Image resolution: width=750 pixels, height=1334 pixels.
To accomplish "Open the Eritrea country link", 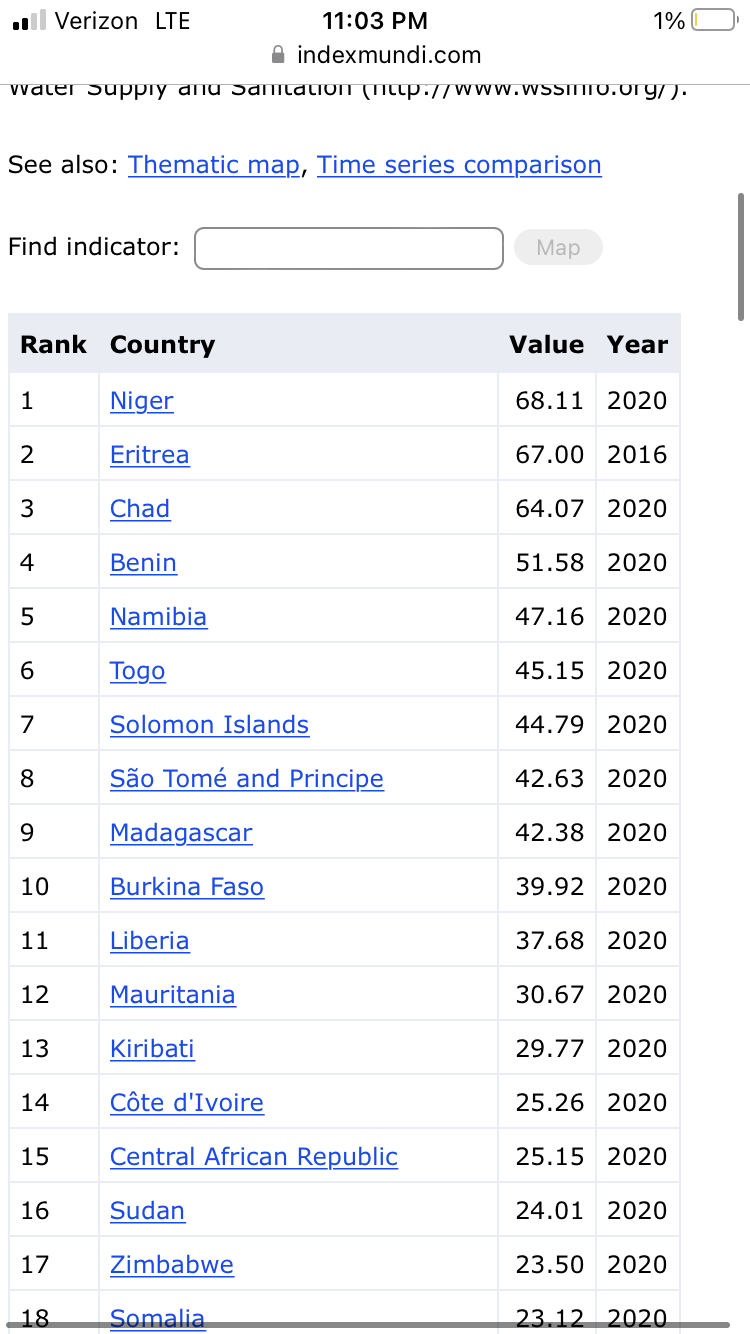I will [x=150, y=455].
